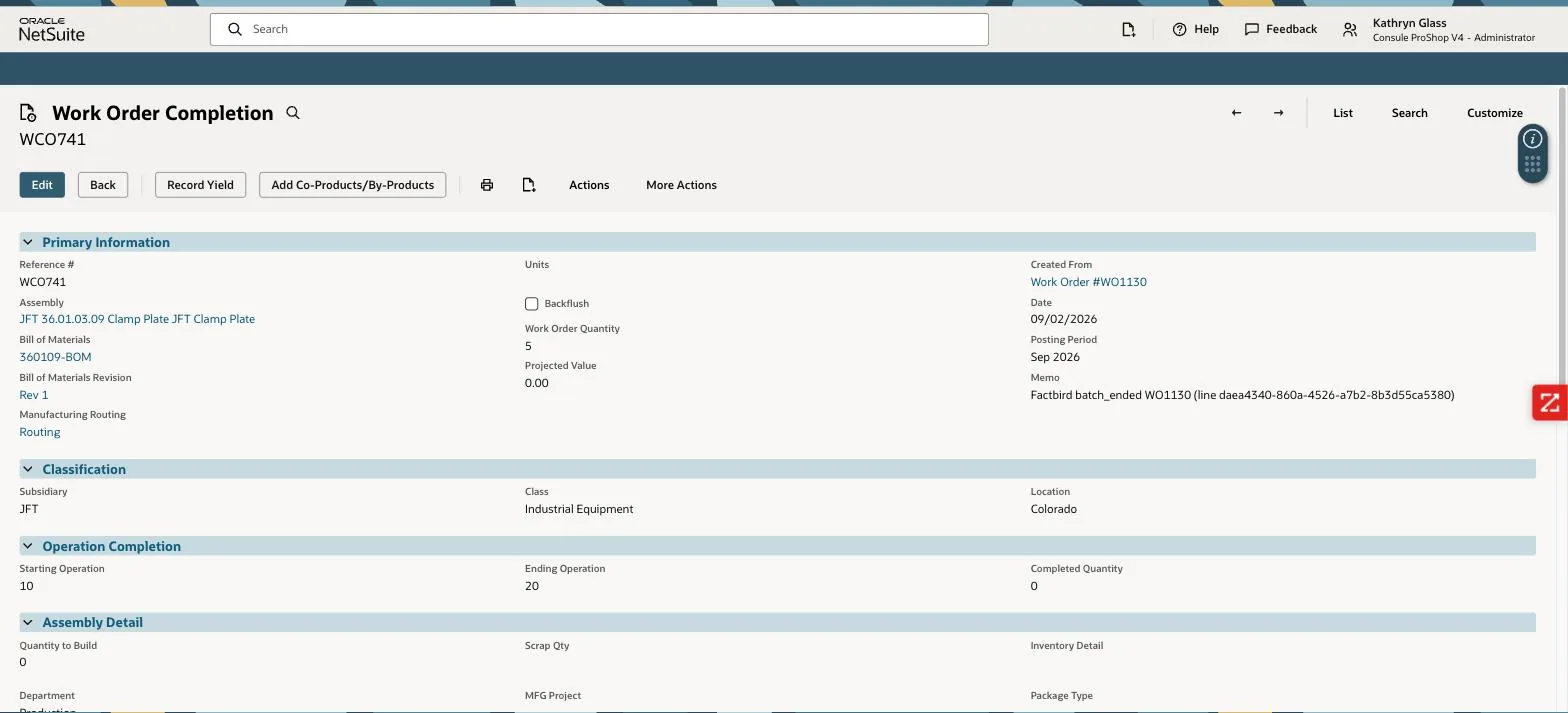Click the Inventory Detail label
Image resolution: width=1568 pixels, height=713 pixels.
pos(1066,645)
